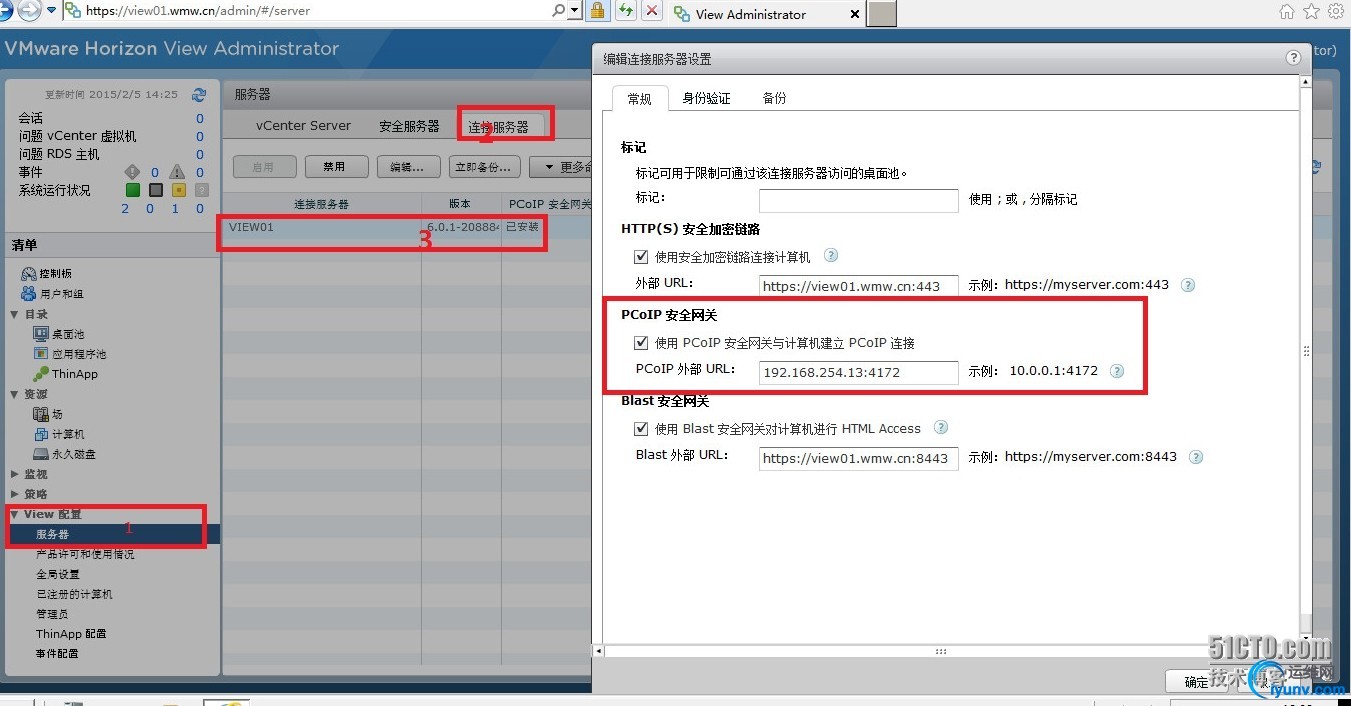Screen dimensions: 1351x706
Task: Open 产品许可和使用情况
Action: tap(85, 554)
